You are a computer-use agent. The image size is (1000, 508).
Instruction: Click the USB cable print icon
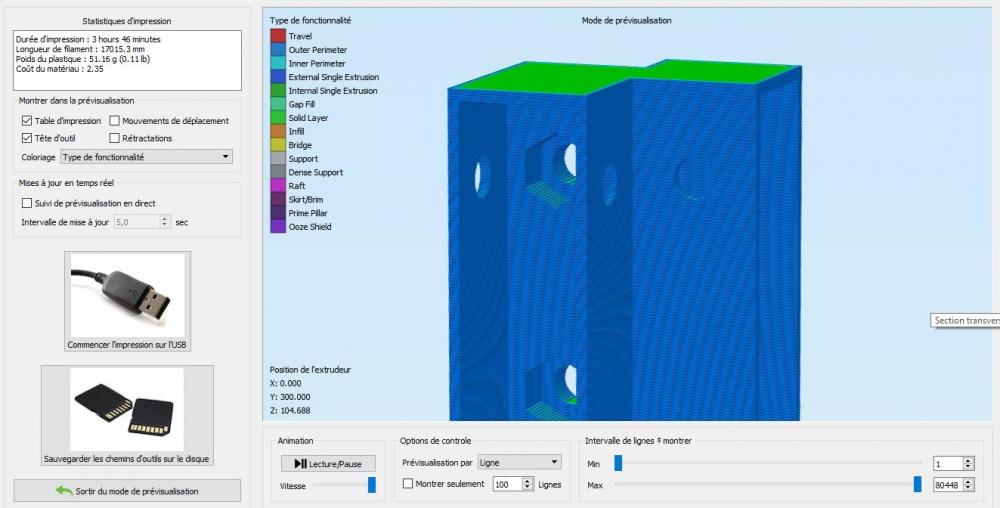127,295
